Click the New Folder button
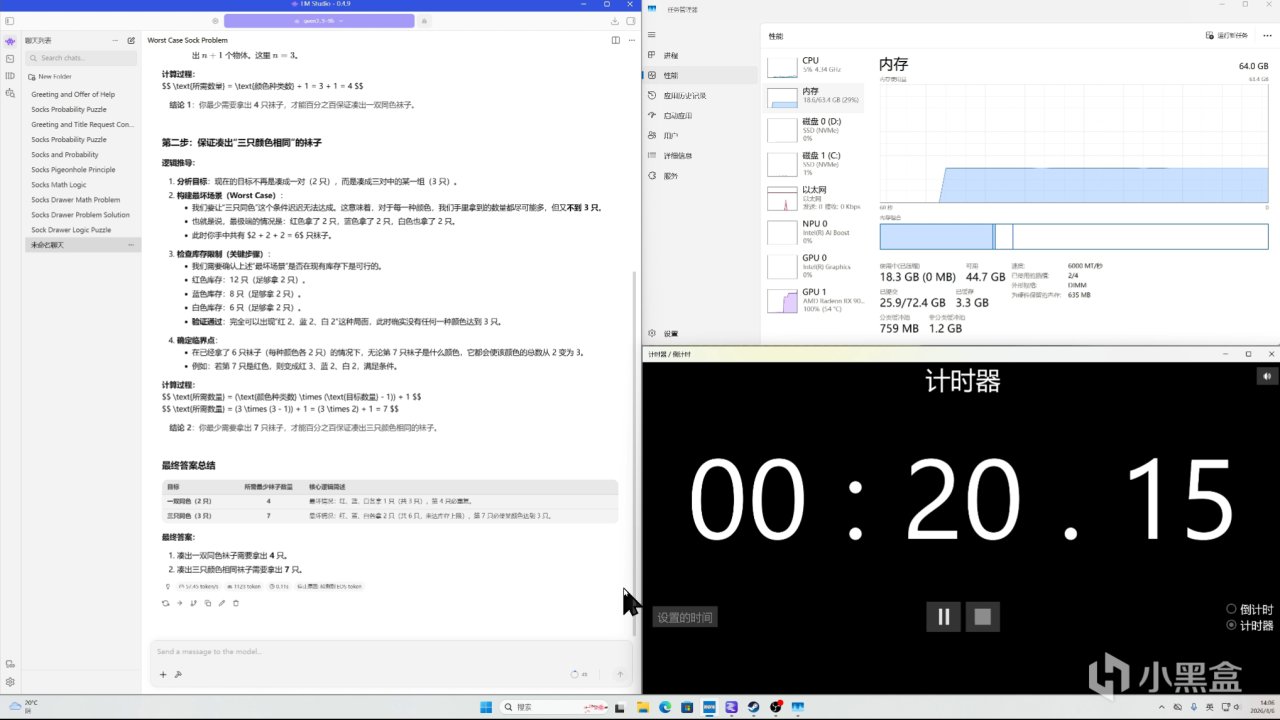This screenshot has height=720, width=1280. tap(50, 76)
